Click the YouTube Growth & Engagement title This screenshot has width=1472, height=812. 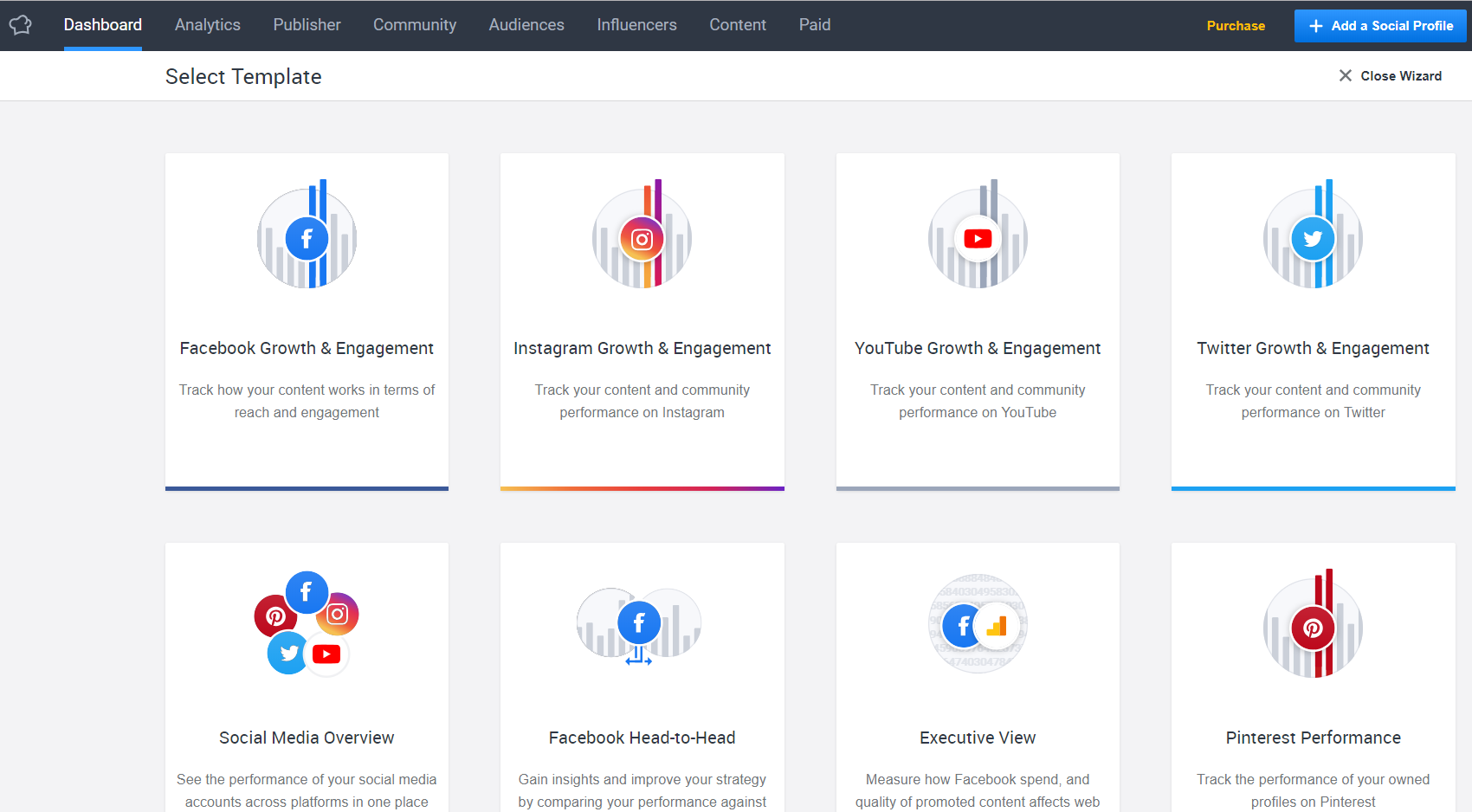pyautogui.click(x=978, y=348)
